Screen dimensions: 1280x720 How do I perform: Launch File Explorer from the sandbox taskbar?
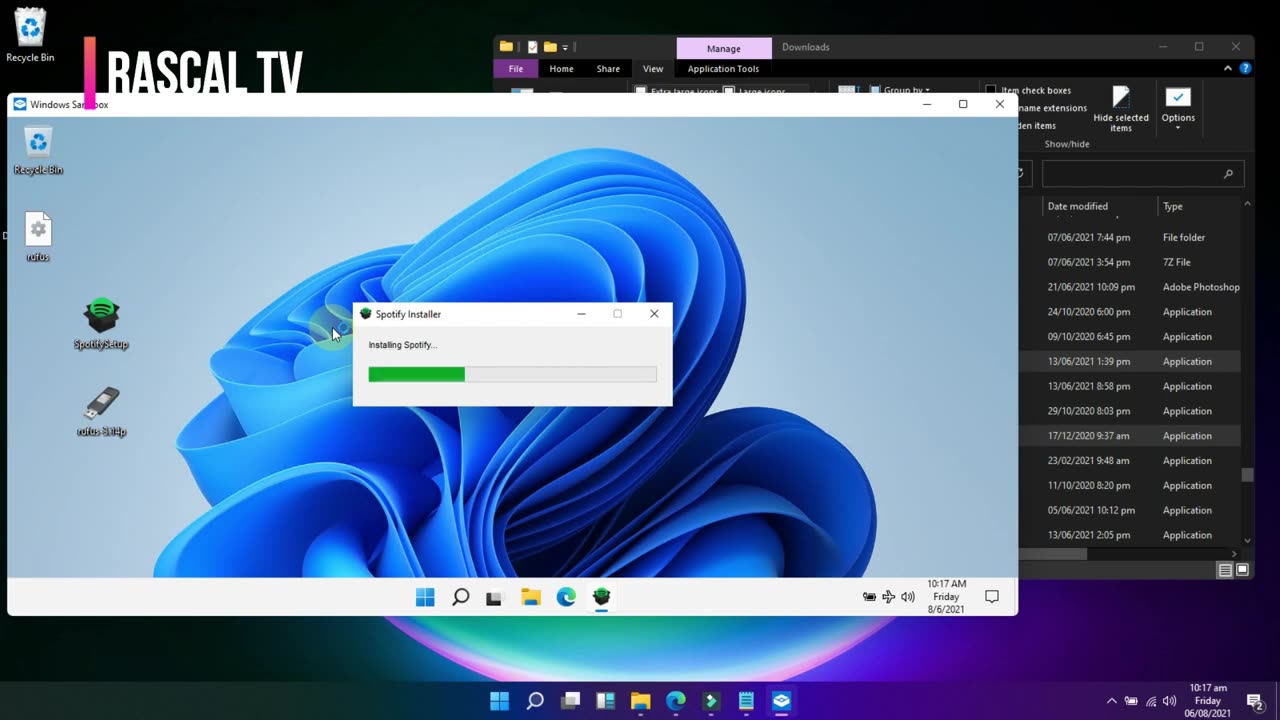point(530,597)
